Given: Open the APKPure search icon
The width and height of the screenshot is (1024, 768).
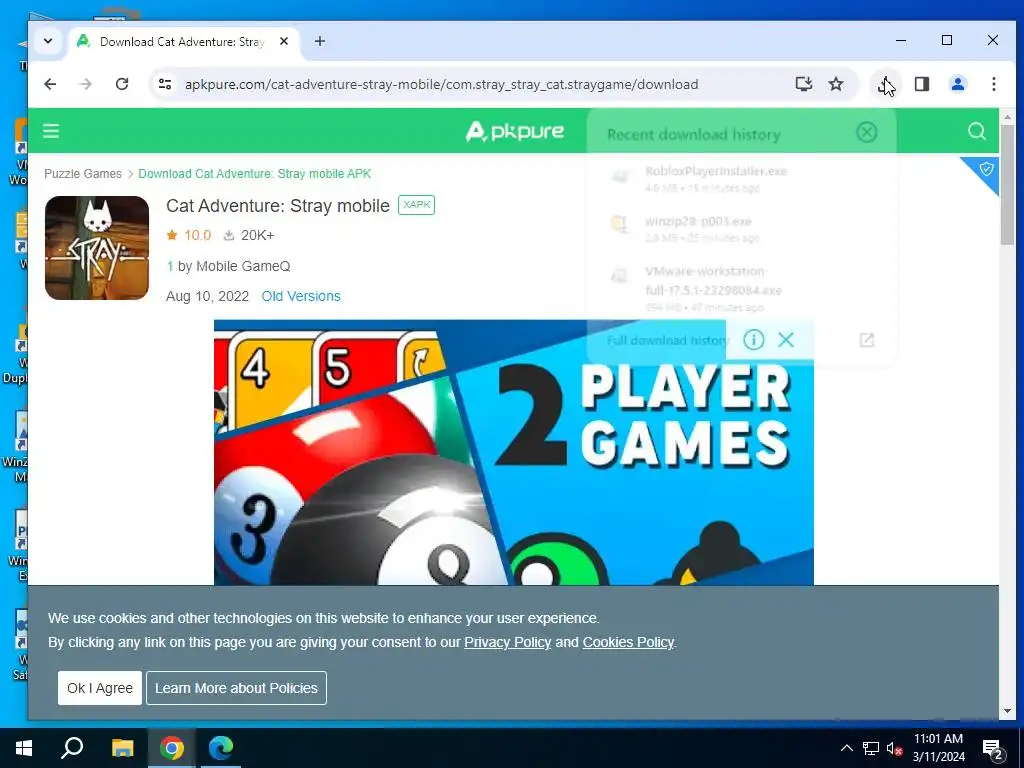Looking at the screenshot, I should (976, 131).
